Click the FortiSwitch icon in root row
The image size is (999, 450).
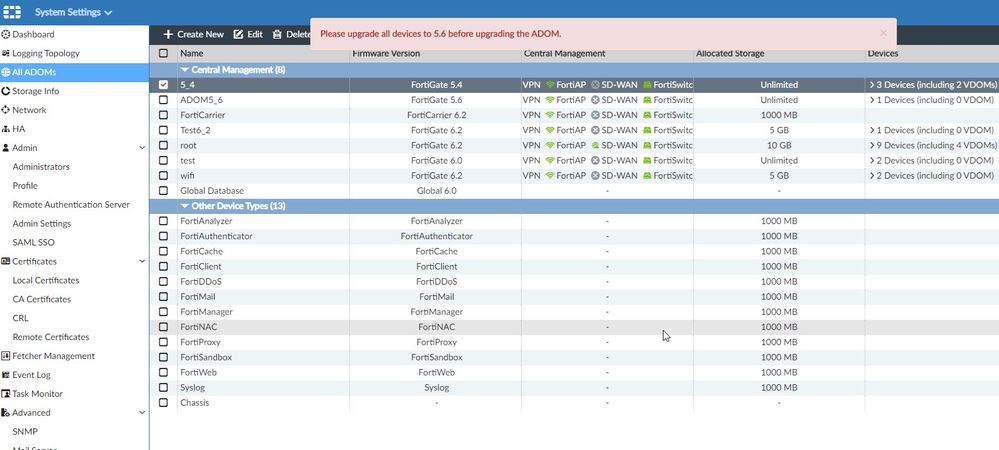647,145
